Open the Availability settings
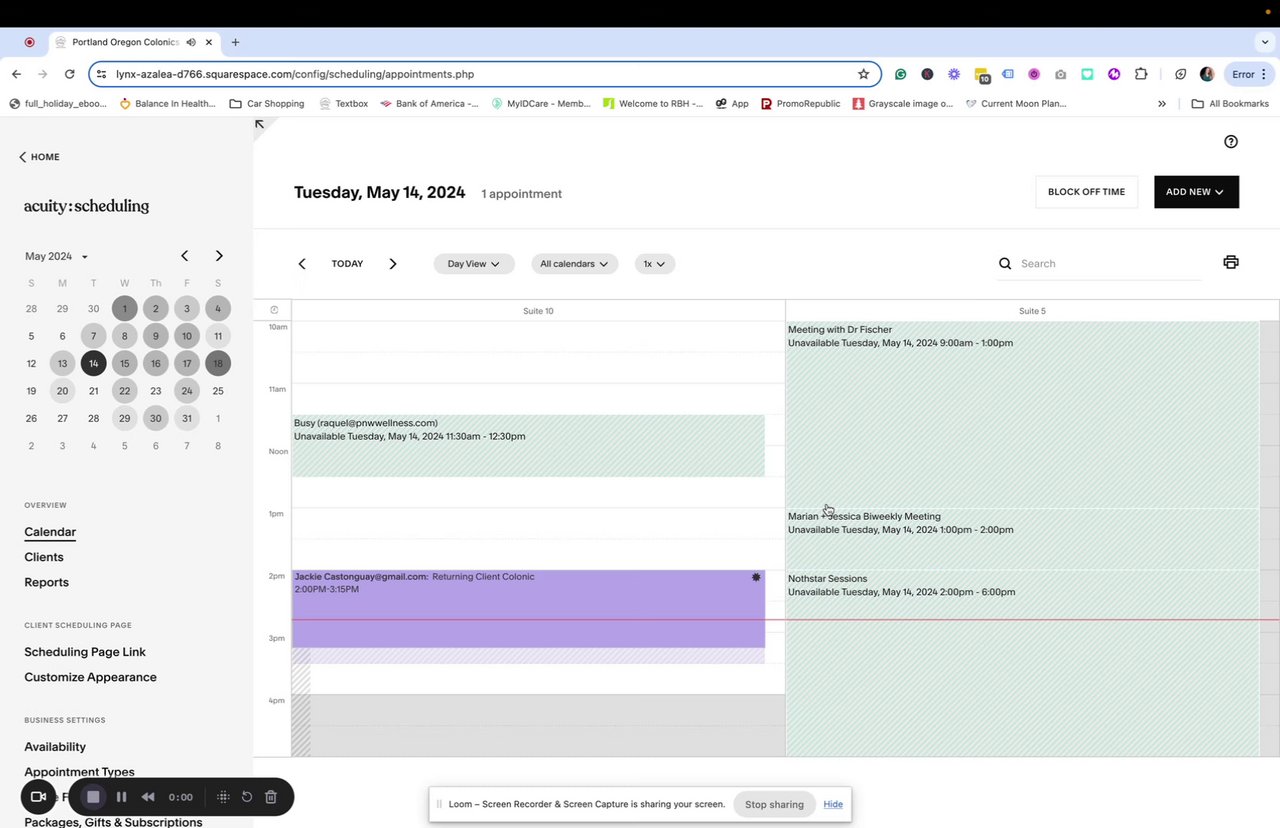 point(55,747)
